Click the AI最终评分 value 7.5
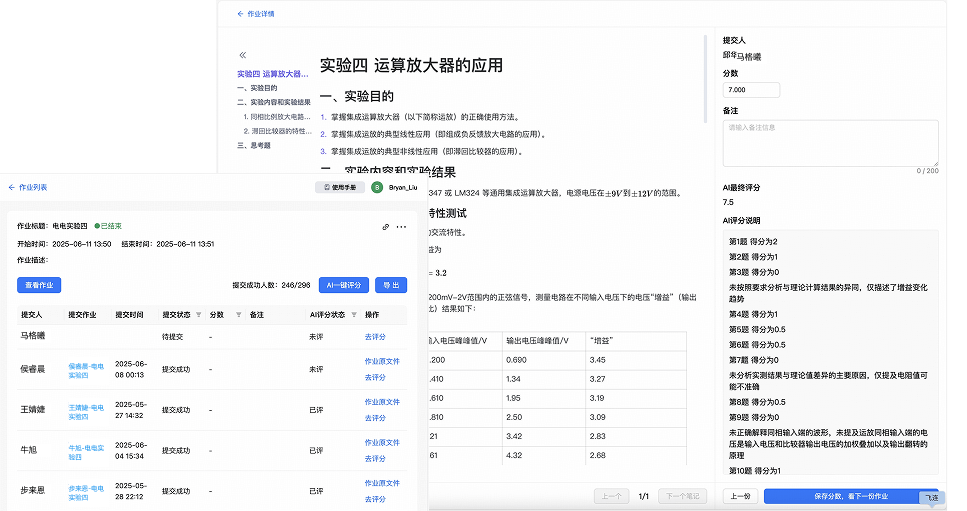 [728, 202]
